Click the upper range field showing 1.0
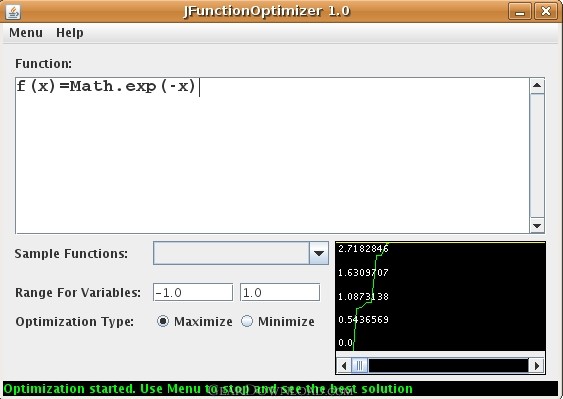The height and width of the screenshot is (399, 563). 280,292
